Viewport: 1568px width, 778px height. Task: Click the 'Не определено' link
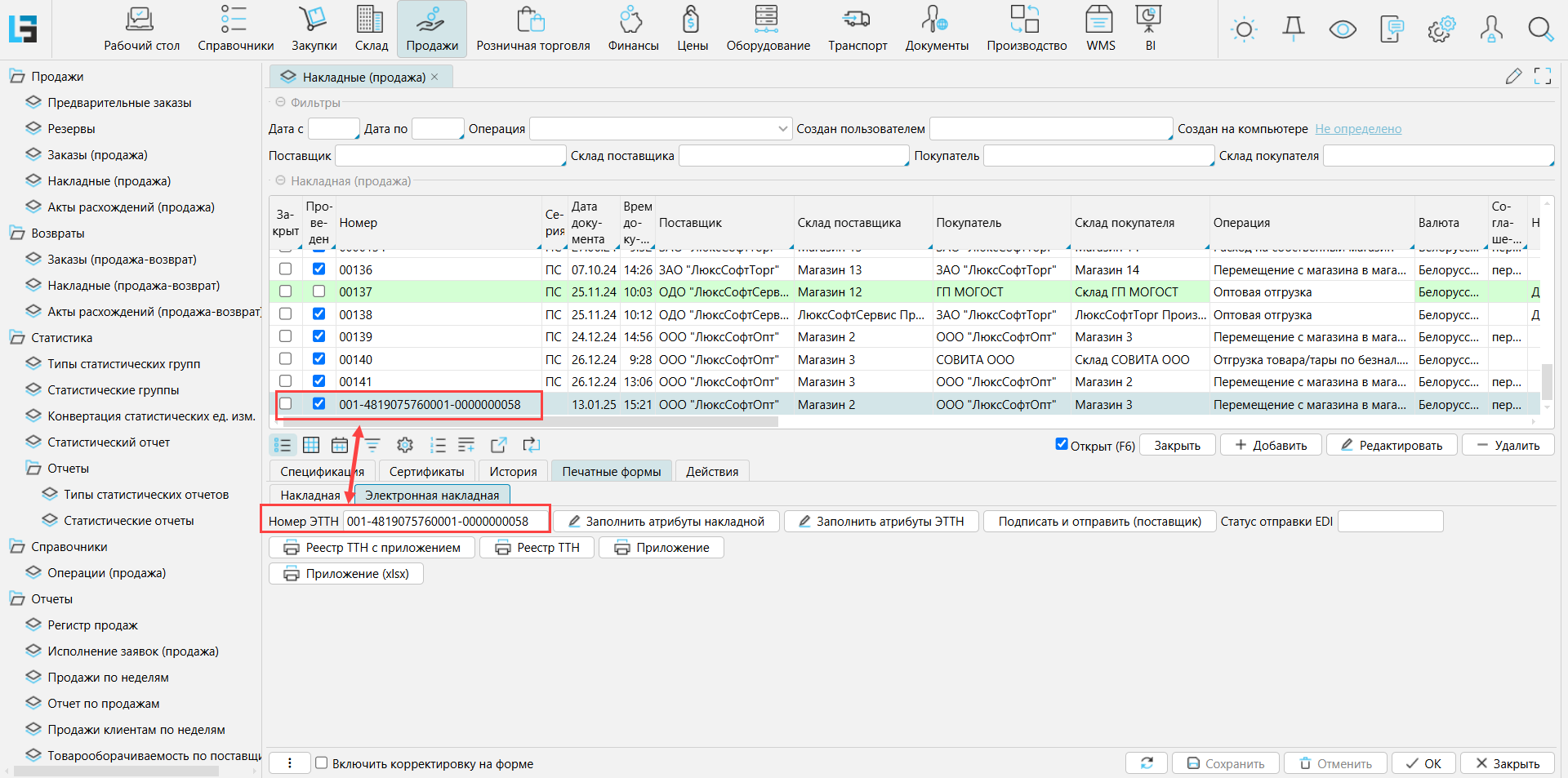coord(1357,129)
